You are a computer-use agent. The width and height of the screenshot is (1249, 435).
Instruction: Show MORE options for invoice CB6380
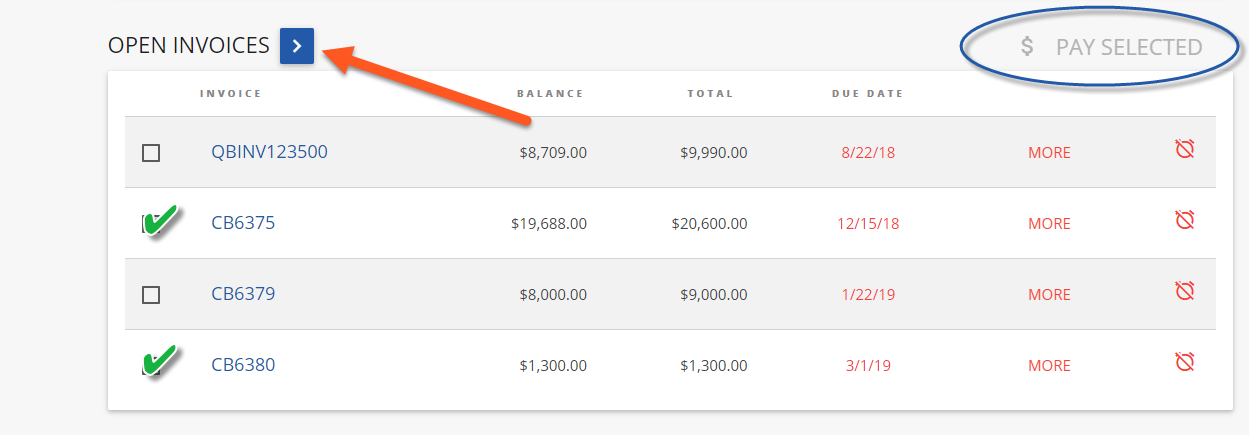[x=1049, y=366]
